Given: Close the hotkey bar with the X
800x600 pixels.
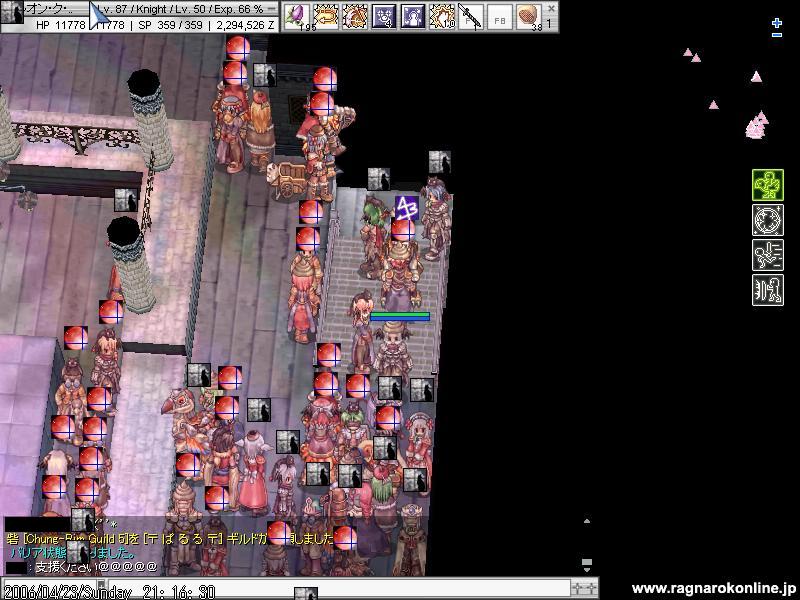Looking at the screenshot, I should click(551, 8).
